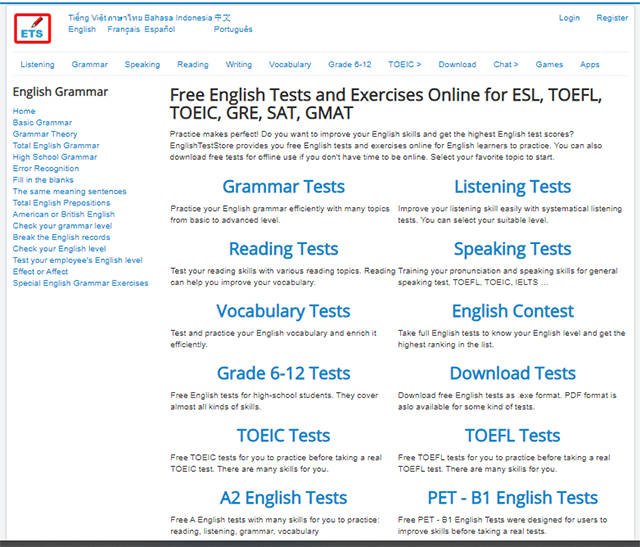Click the ETS logo icon
This screenshot has width=640, height=547.
pos(32,28)
